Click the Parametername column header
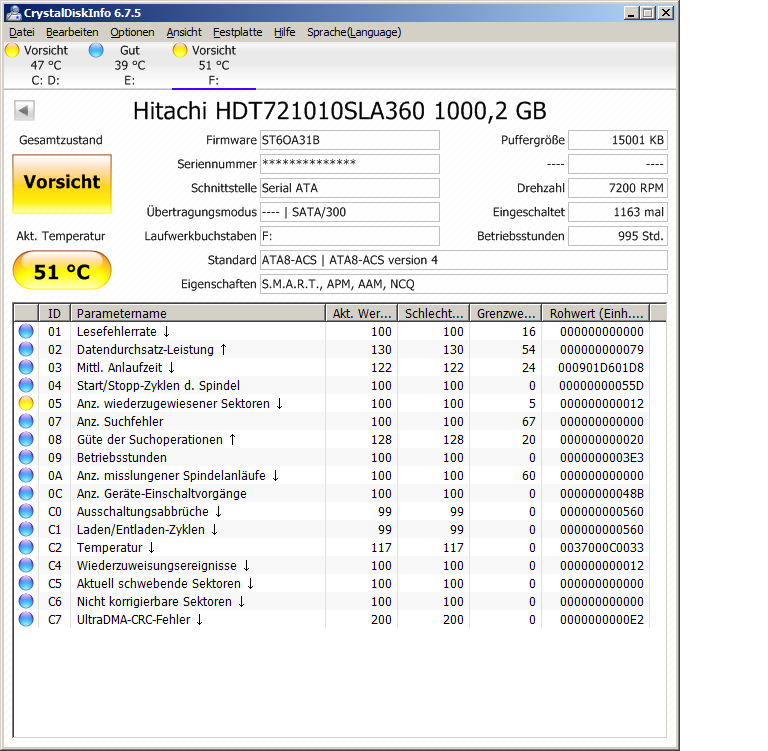The width and height of the screenshot is (768, 751). [198, 314]
